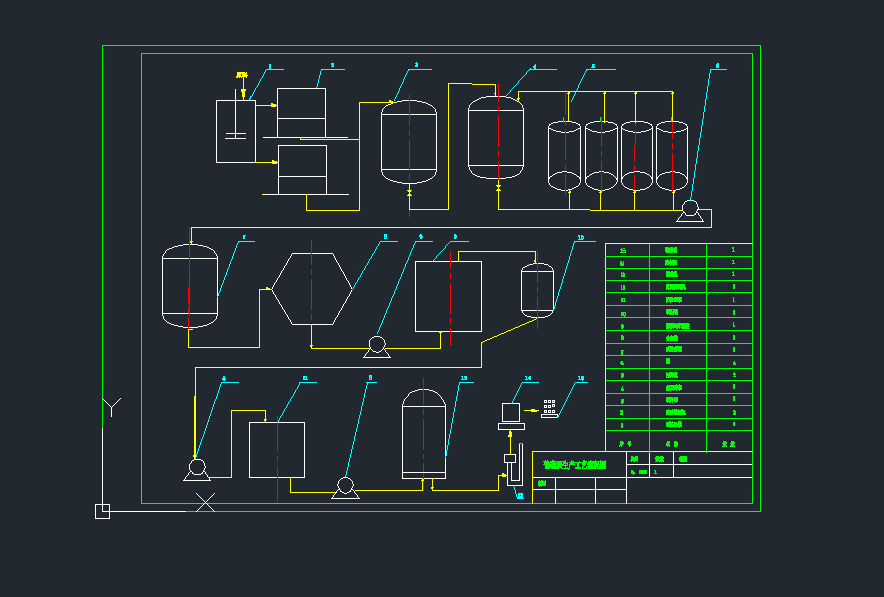Select the second cylinder column from the left
884x597 pixels.
click(x=601, y=156)
